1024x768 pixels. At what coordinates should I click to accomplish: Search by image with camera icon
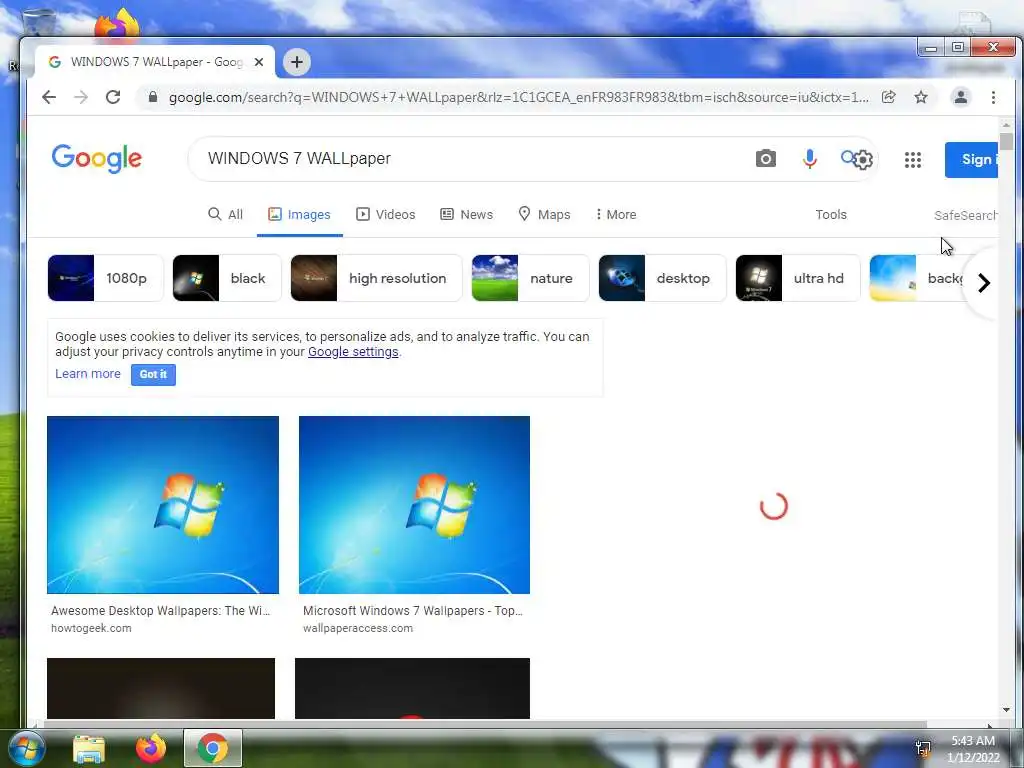coord(765,159)
